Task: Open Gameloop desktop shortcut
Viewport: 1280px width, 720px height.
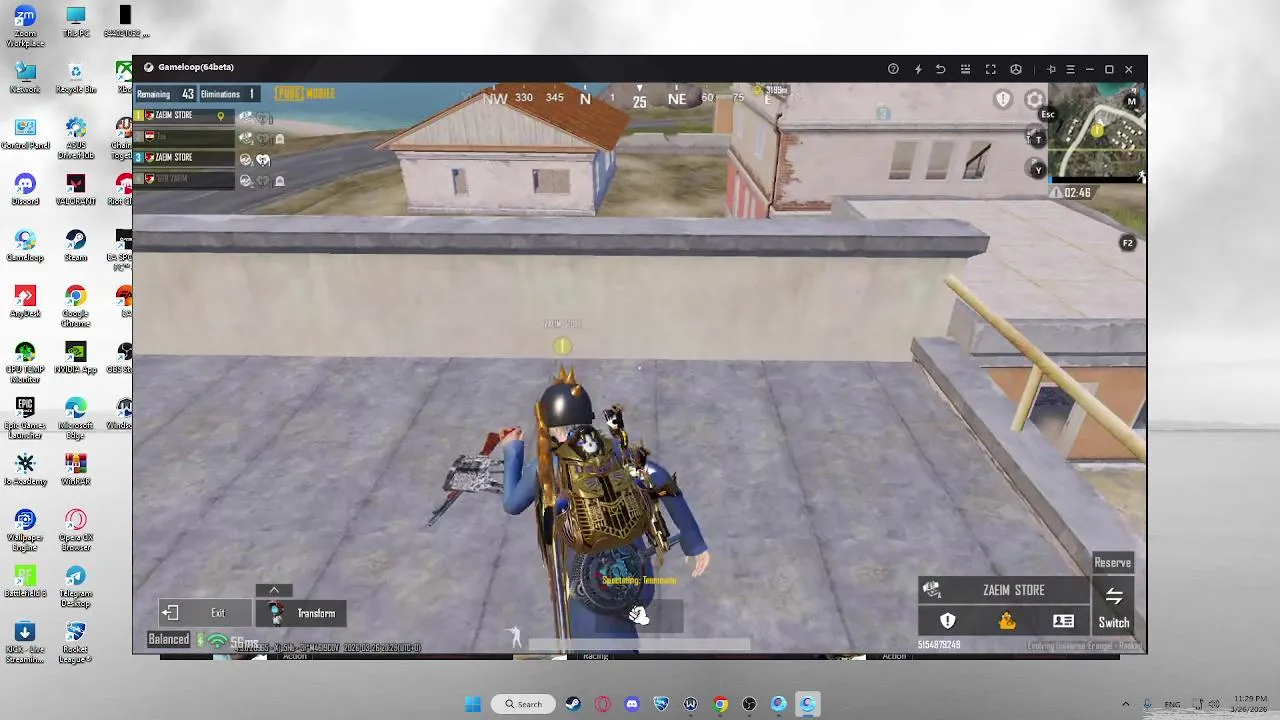Action: pyautogui.click(x=25, y=246)
